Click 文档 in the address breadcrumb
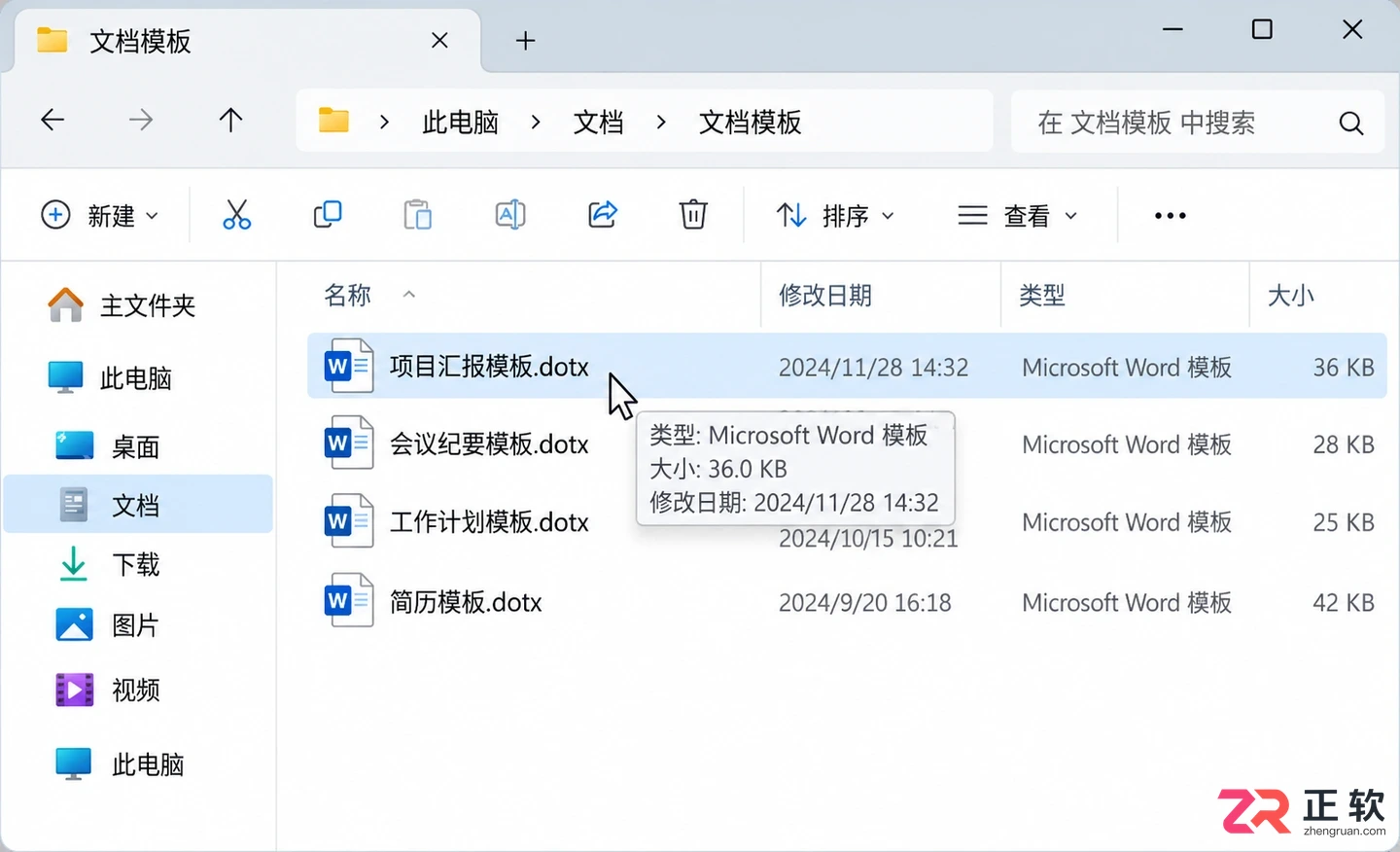 (598, 122)
